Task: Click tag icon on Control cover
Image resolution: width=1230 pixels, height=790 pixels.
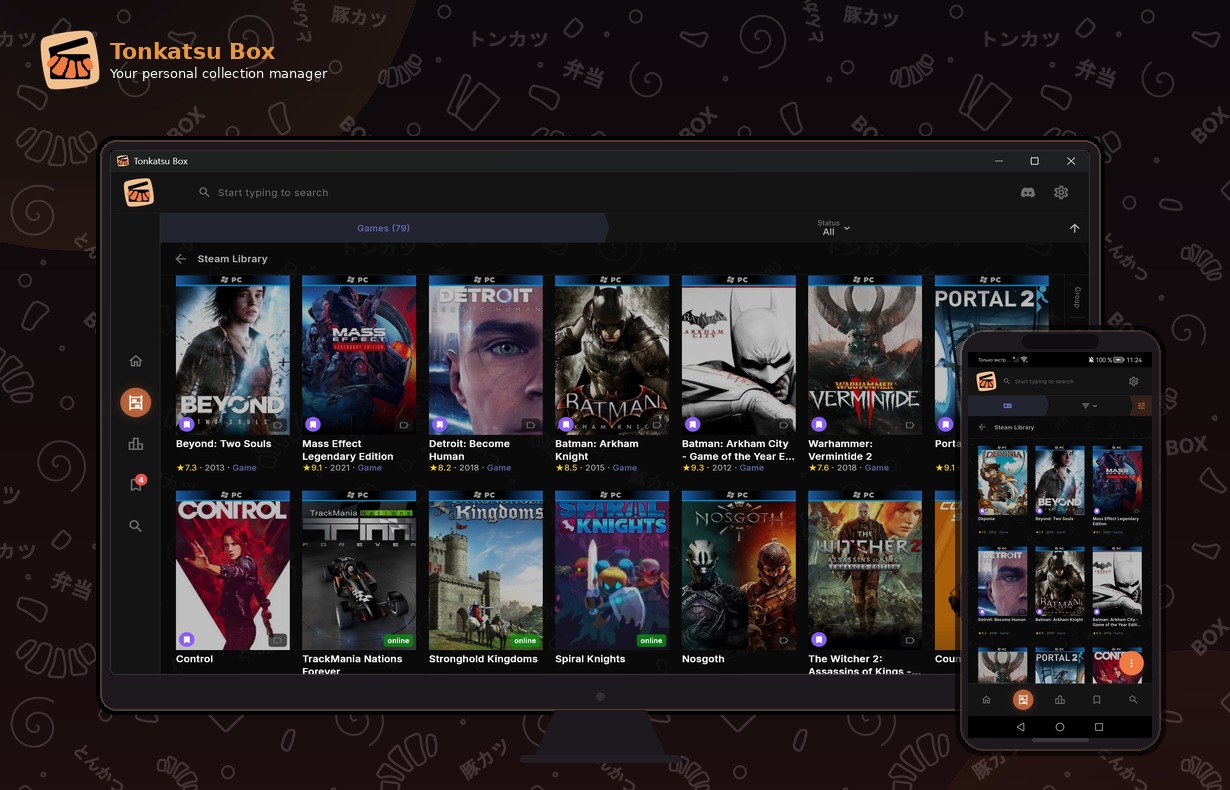Action: click(x=278, y=640)
